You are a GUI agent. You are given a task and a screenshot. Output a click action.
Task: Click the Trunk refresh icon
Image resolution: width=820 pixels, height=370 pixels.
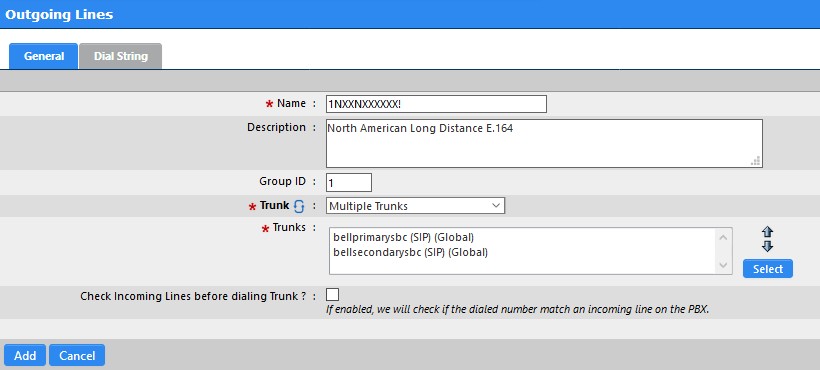[x=299, y=206]
